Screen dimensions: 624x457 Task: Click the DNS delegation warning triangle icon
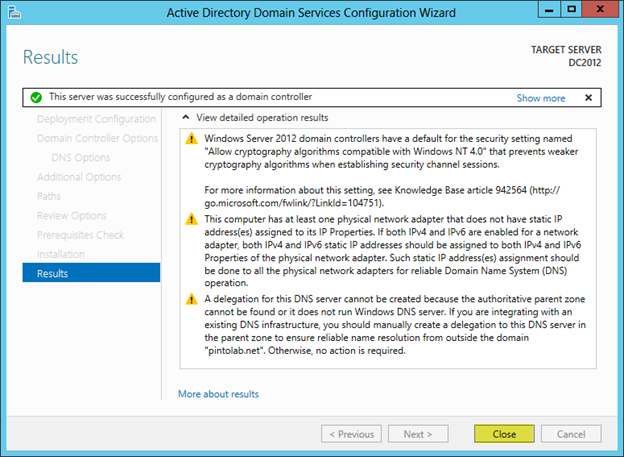(190, 298)
